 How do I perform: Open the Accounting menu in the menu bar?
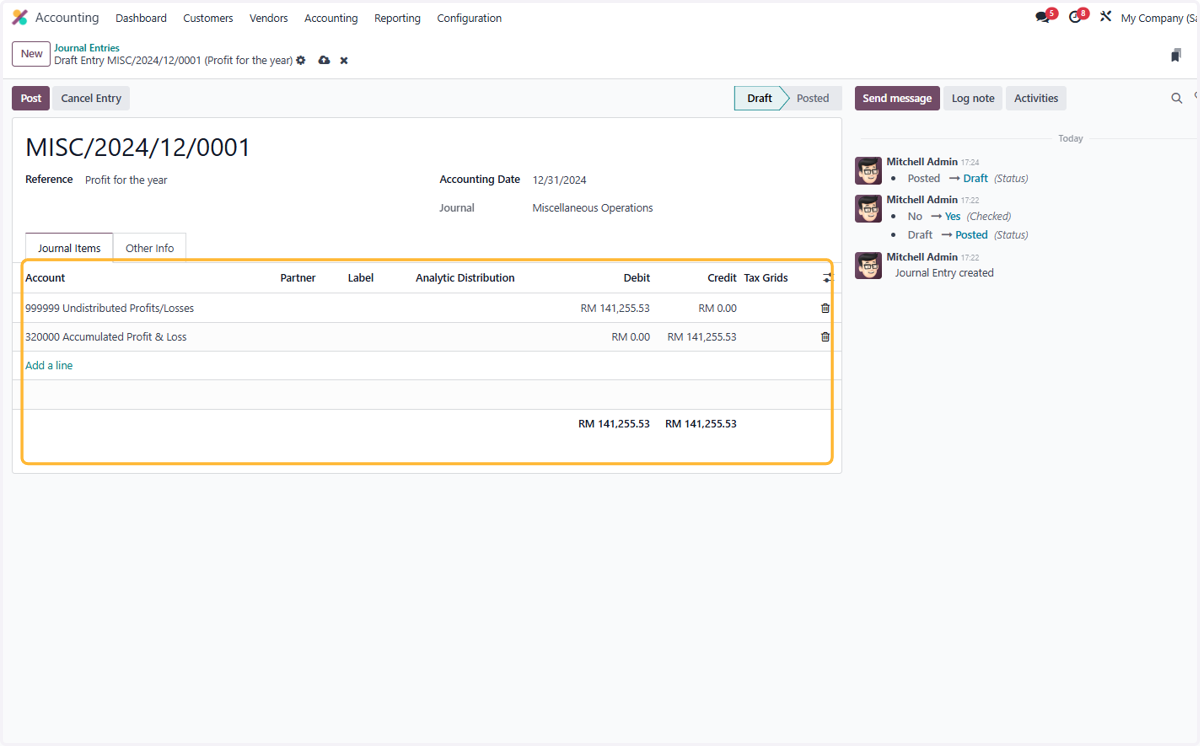click(x=331, y=18)
